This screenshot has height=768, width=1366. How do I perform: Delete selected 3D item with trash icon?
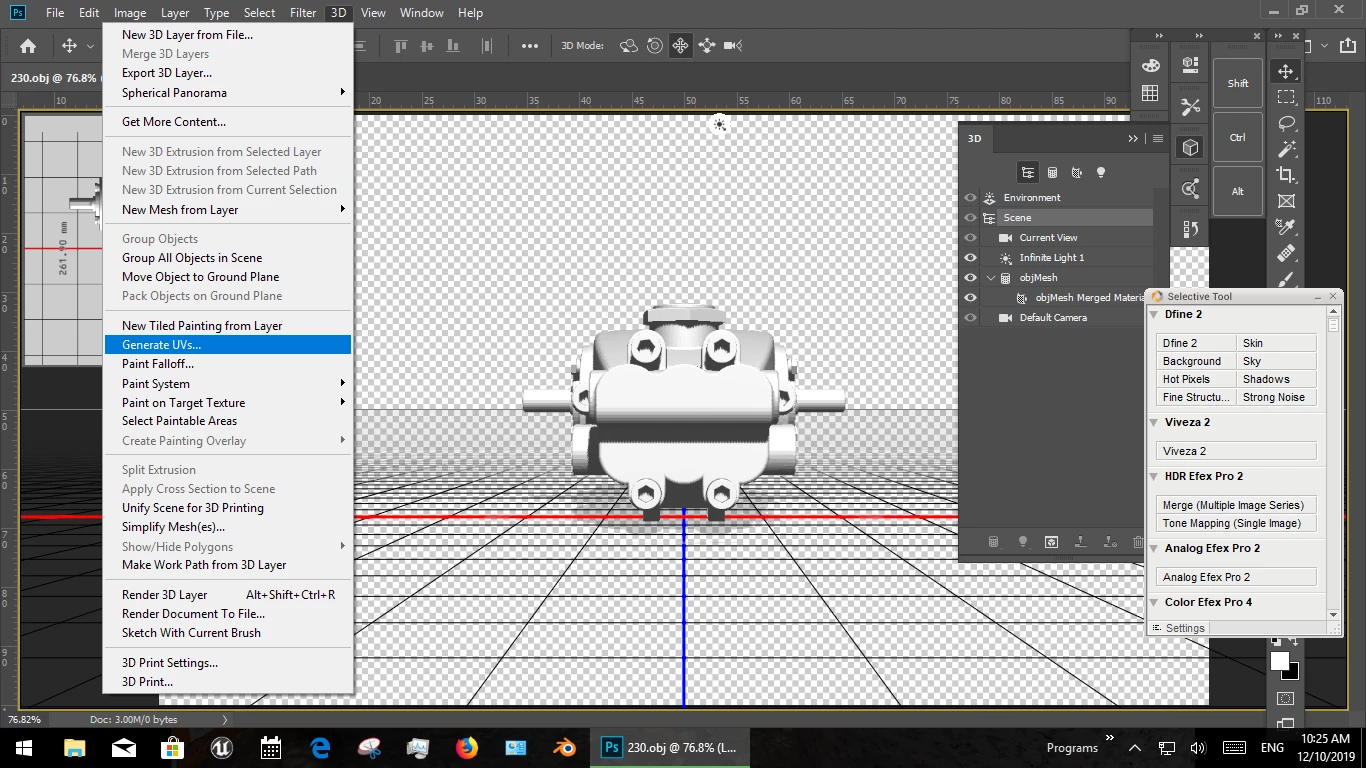(x=1138, y=542)
